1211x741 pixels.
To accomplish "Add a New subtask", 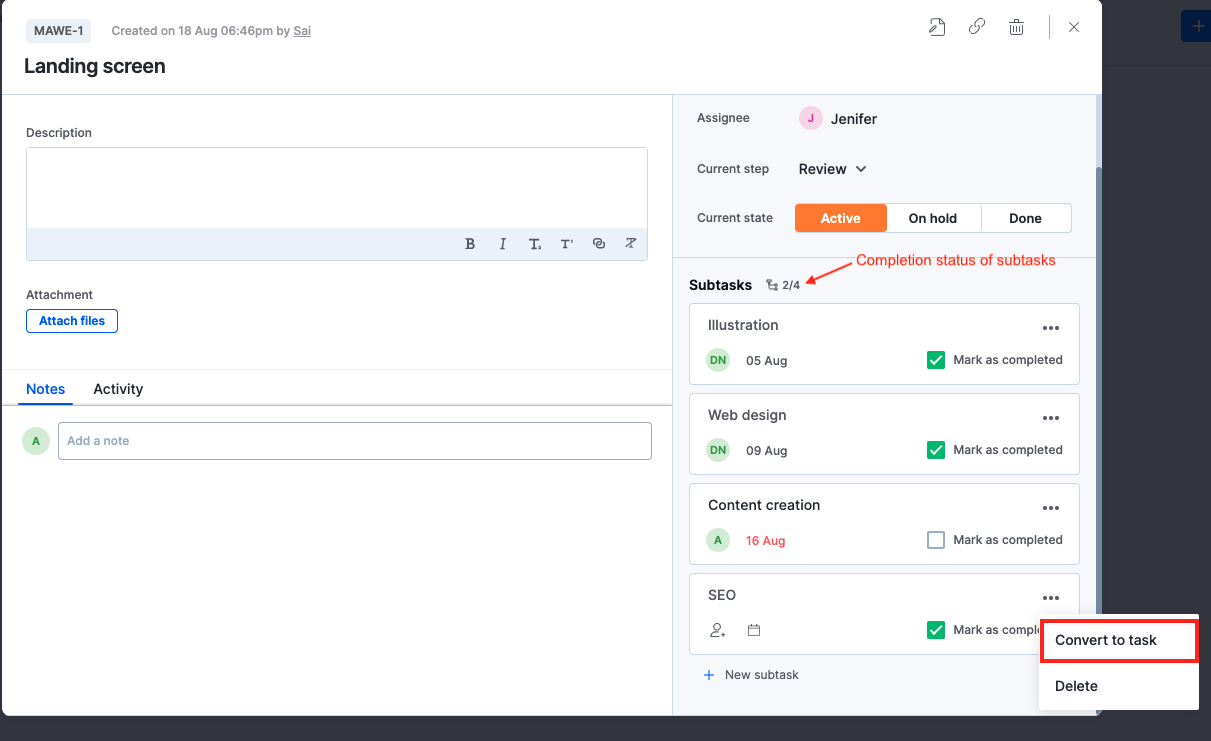I will 751,675.
